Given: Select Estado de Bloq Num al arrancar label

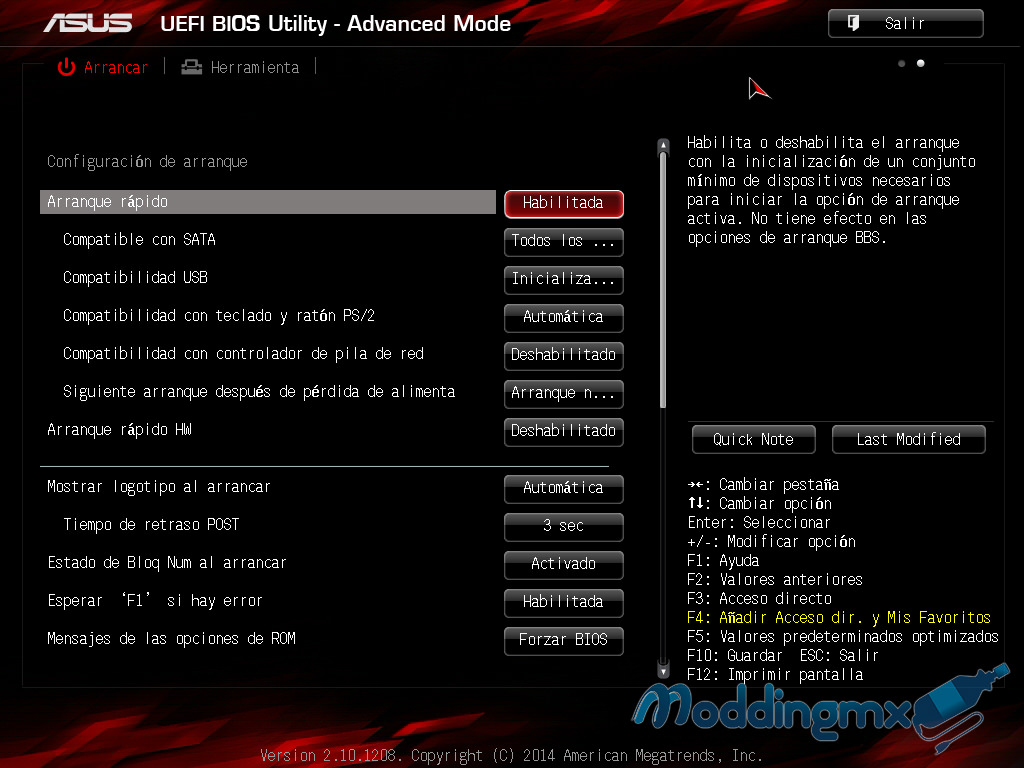Looking at the screenshot, I should 167,562.
